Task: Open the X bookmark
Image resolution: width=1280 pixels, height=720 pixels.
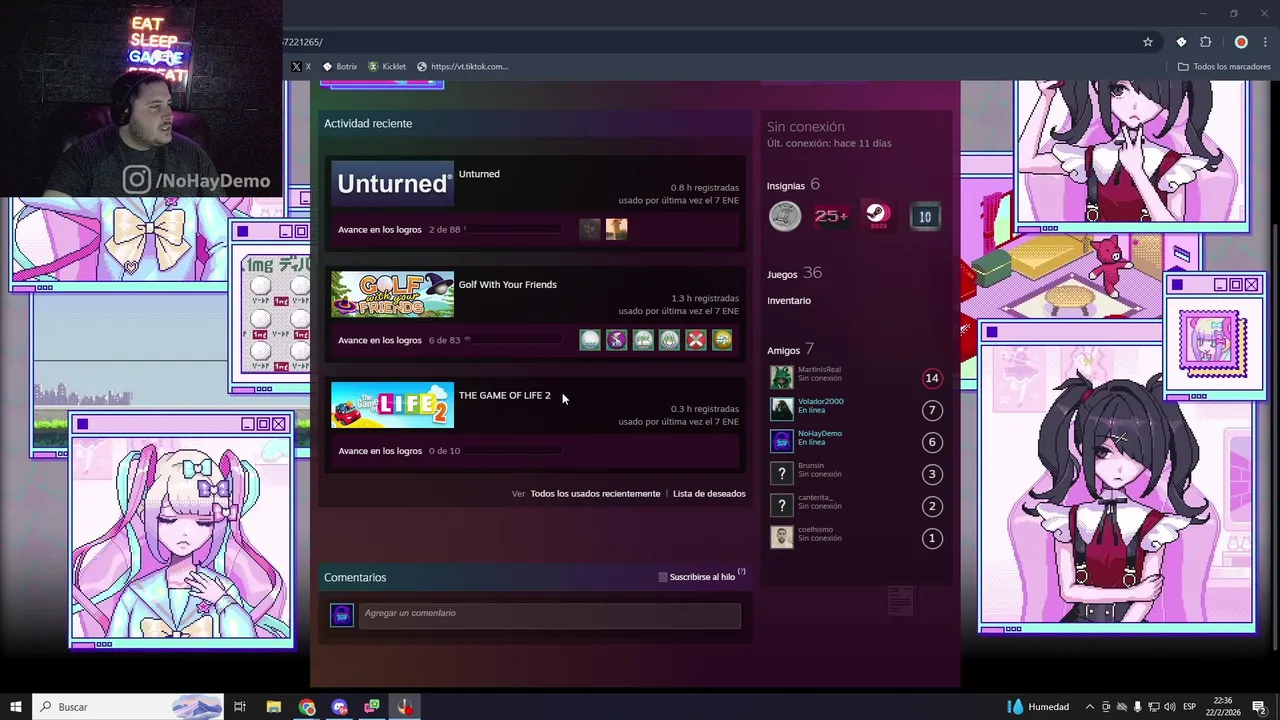Action: [x=300, y=67]
